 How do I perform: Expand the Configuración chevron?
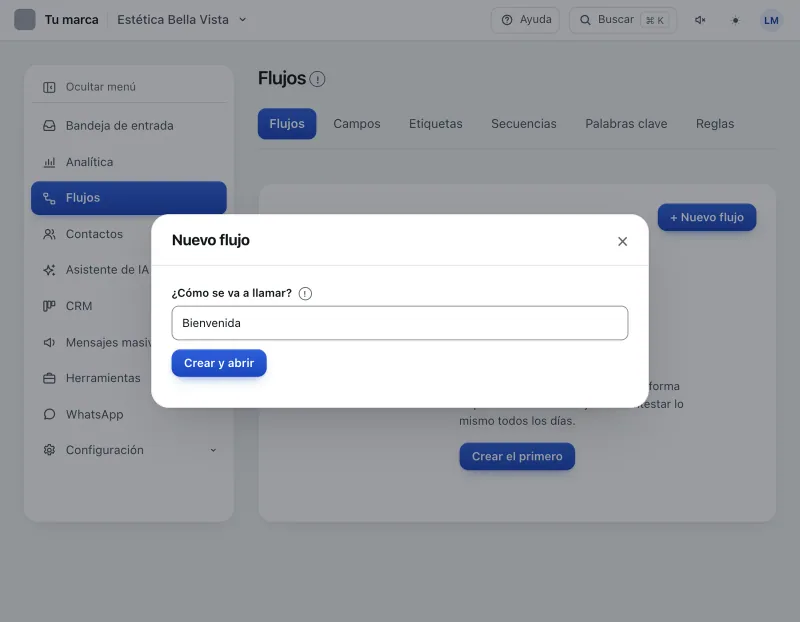(x=213, y=450)
